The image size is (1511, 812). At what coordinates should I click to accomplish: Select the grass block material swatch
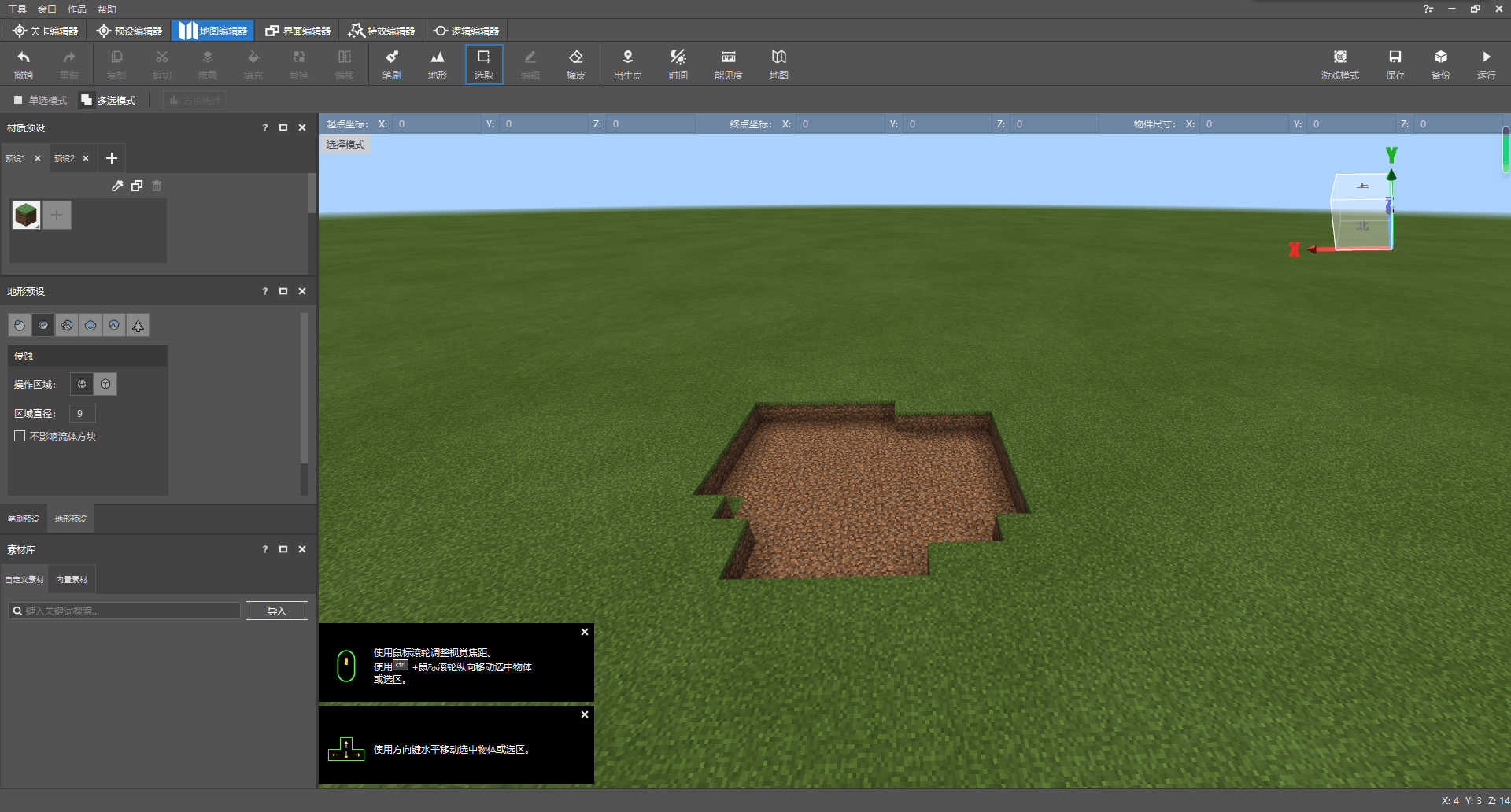[26, 215]
